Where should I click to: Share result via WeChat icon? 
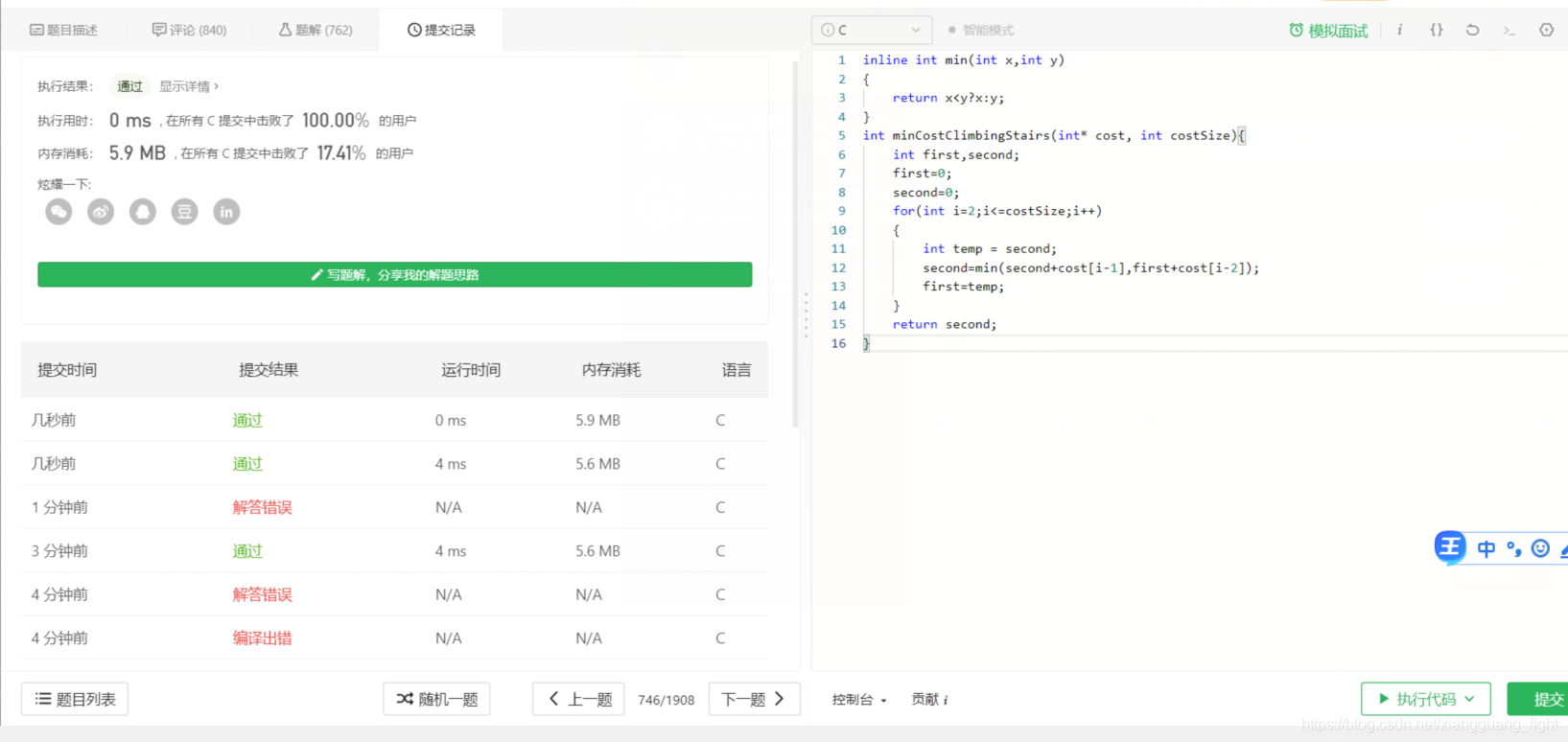coord(59,212)
